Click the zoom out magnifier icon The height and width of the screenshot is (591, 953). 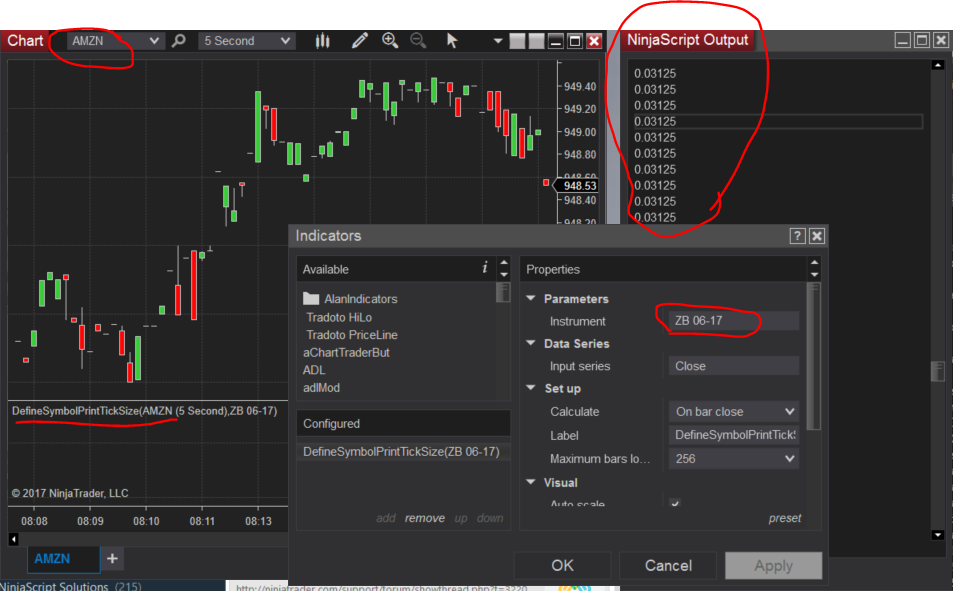click(x=418, y=41)
